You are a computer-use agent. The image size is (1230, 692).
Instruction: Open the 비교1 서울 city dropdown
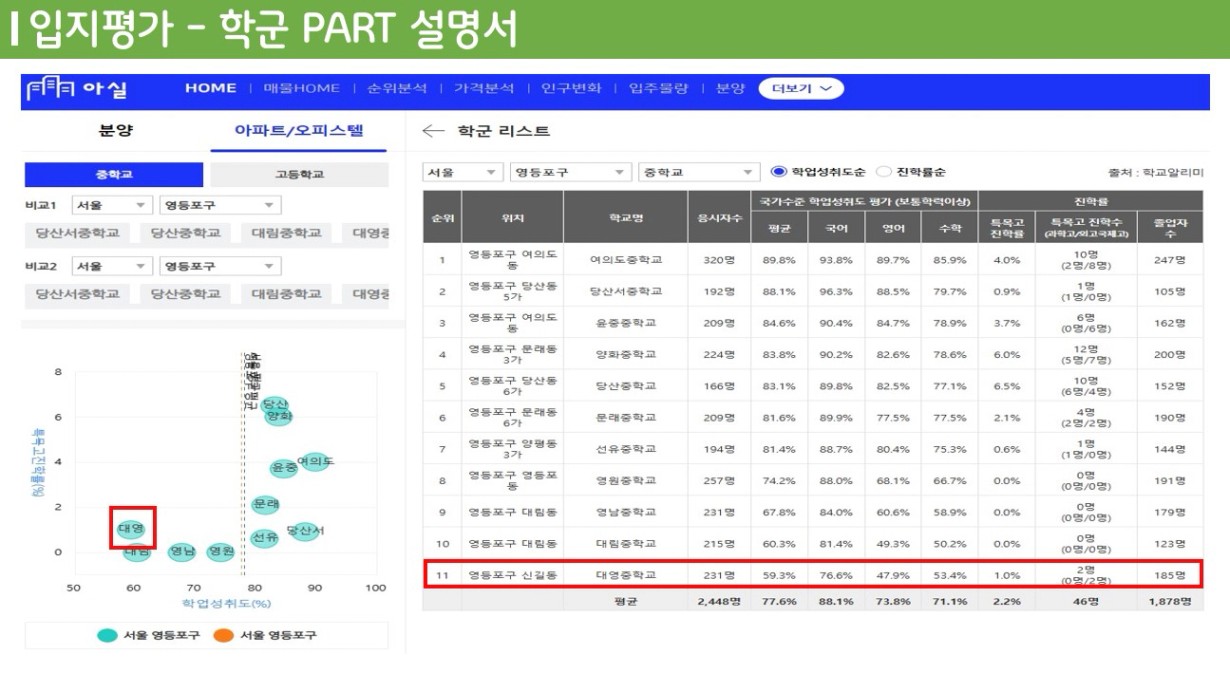111,205
